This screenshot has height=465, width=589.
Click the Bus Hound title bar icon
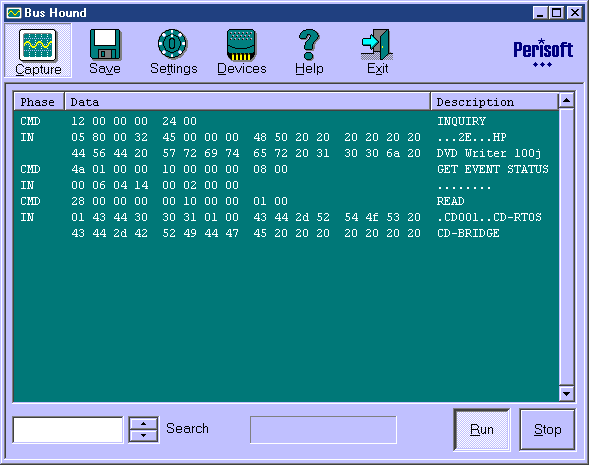[x=14, y=13]
